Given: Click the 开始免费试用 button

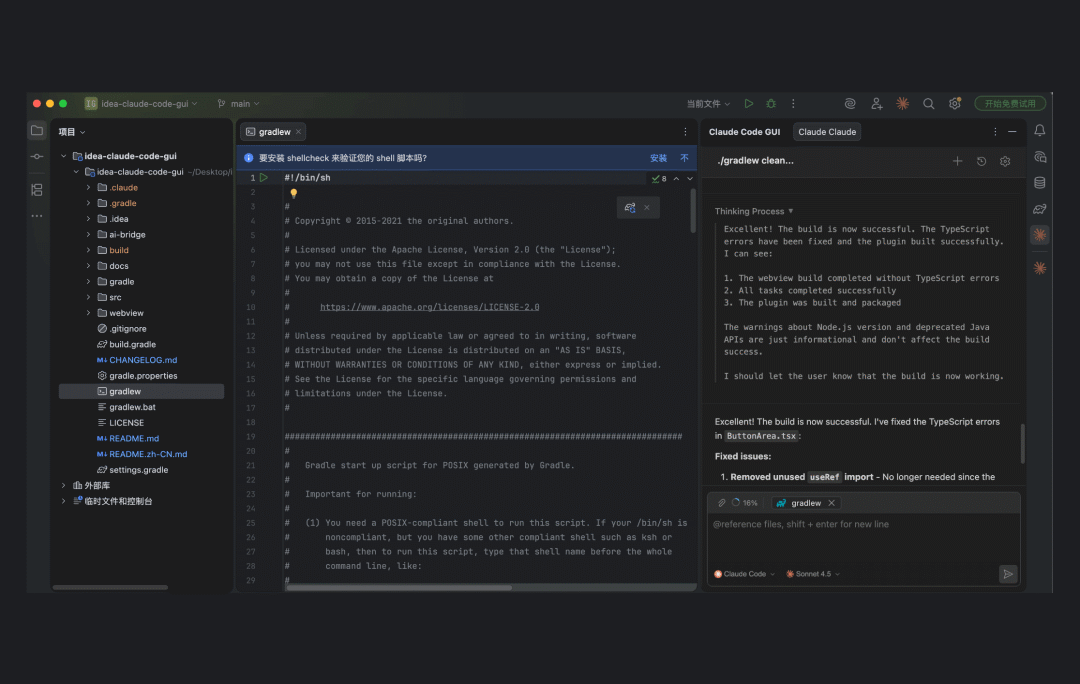Looking at the screenshot, I should click(x=1010, y=103).
